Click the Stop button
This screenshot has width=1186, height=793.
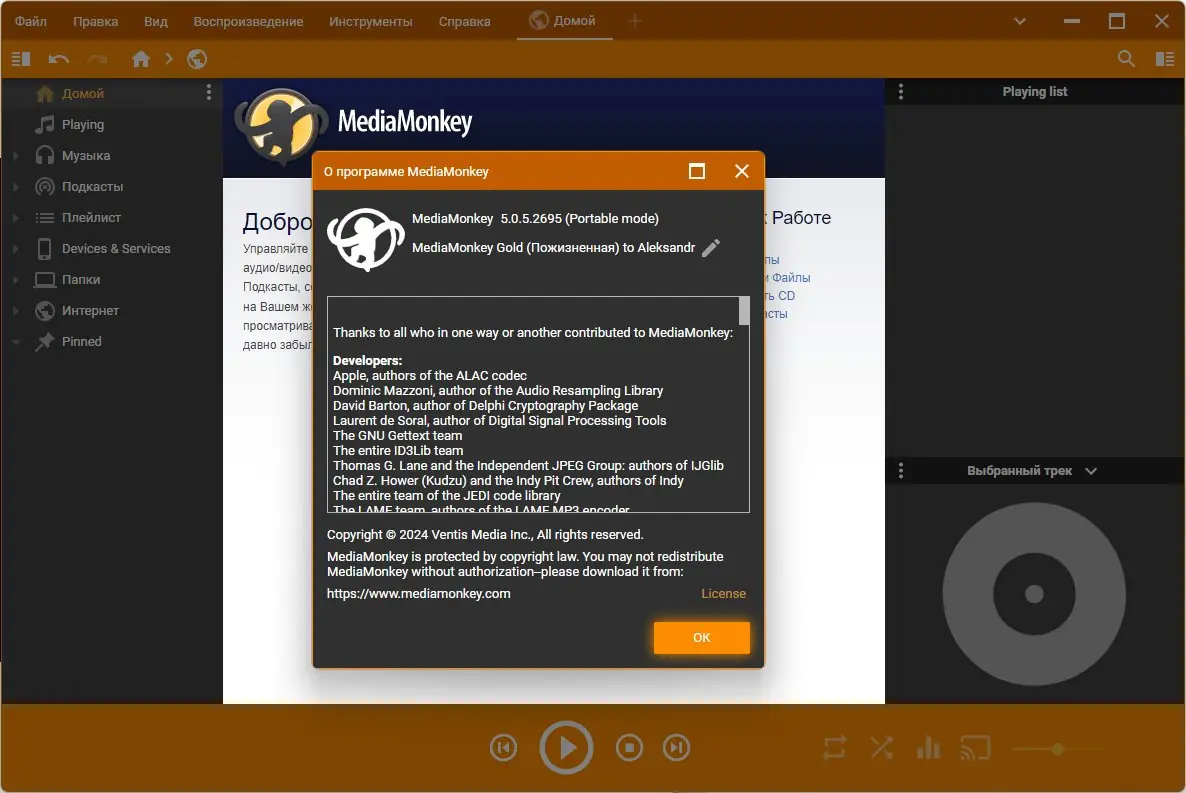point(629,748)
